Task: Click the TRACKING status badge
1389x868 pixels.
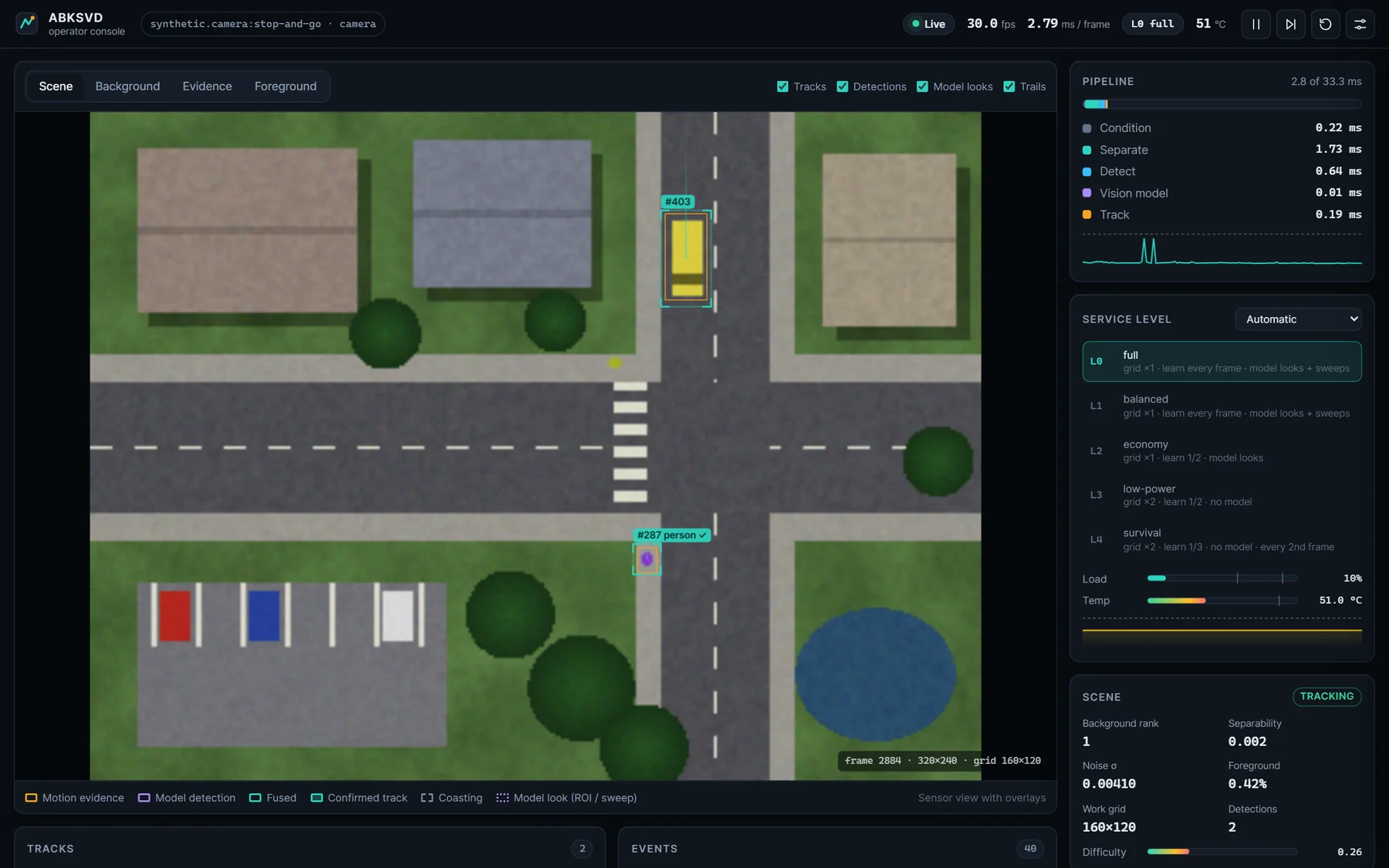Action: pyautogui.click(x=1326, y=696)
